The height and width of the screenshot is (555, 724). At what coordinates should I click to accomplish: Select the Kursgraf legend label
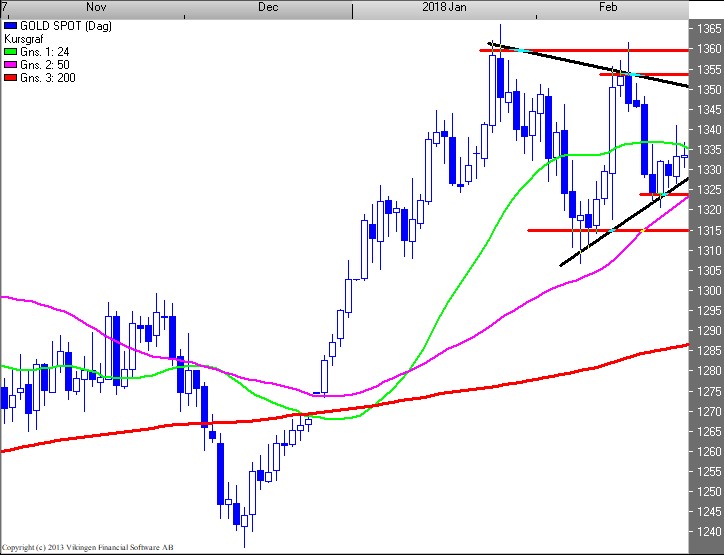coord(25,37)
